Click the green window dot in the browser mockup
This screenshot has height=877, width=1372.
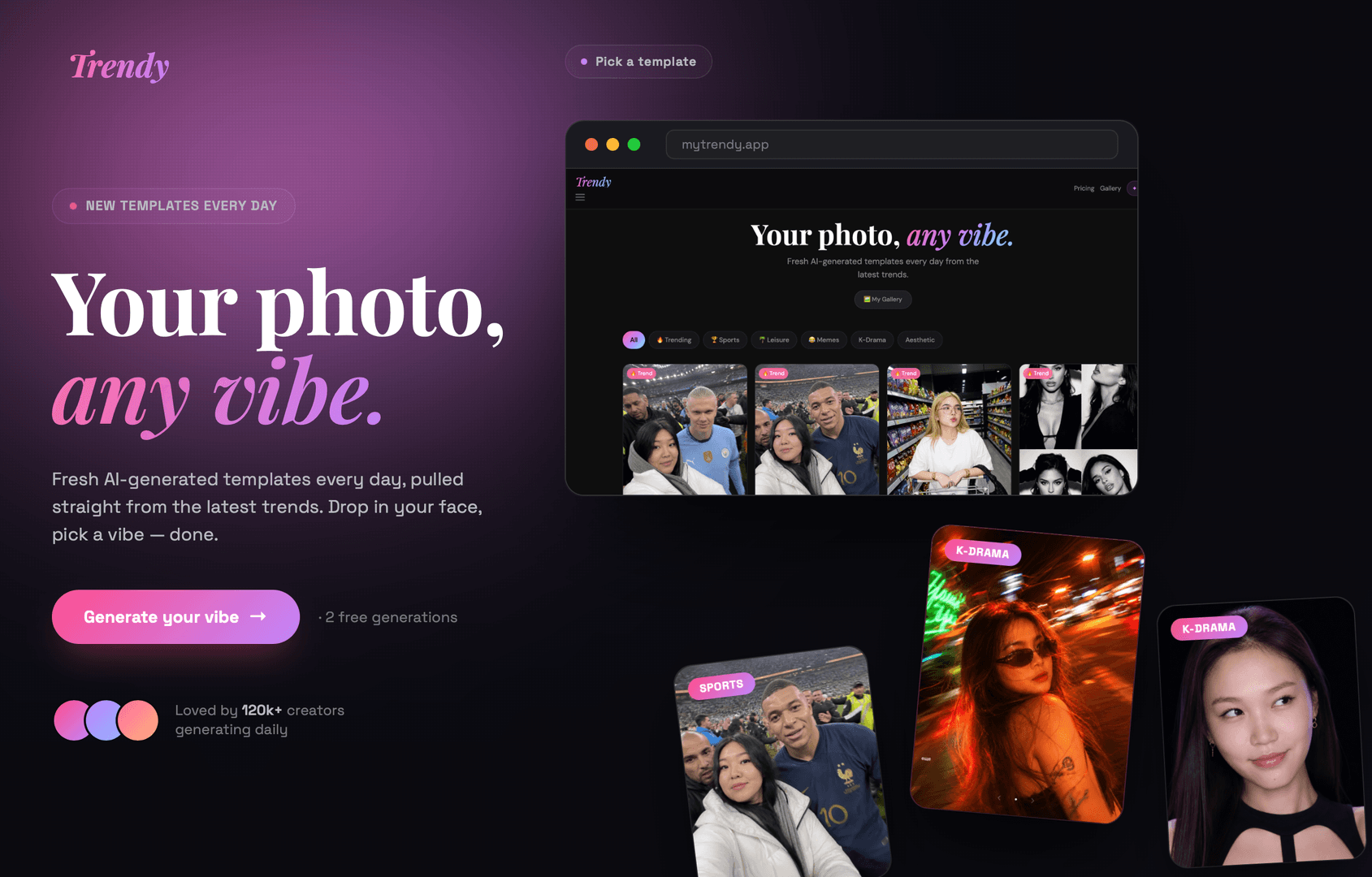pyautogui.click(x=634, y=145)
